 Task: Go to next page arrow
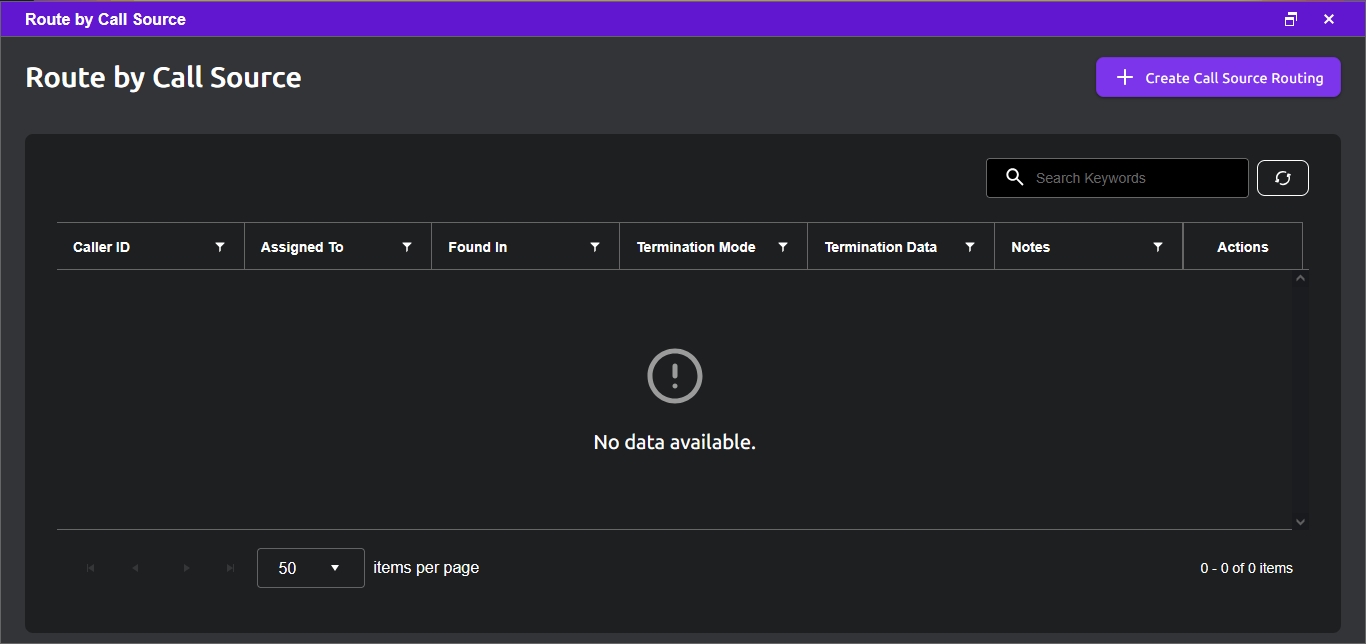pos(187,568)
